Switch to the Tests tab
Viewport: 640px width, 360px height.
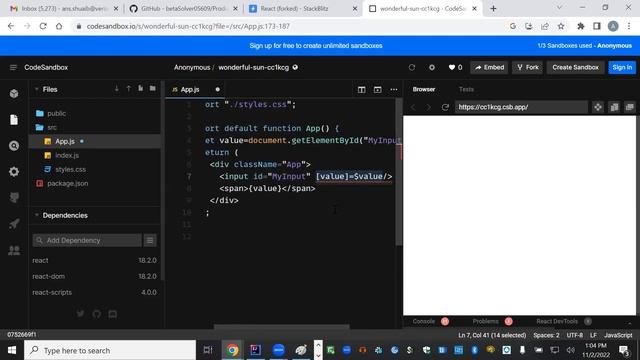pos(466,89)
